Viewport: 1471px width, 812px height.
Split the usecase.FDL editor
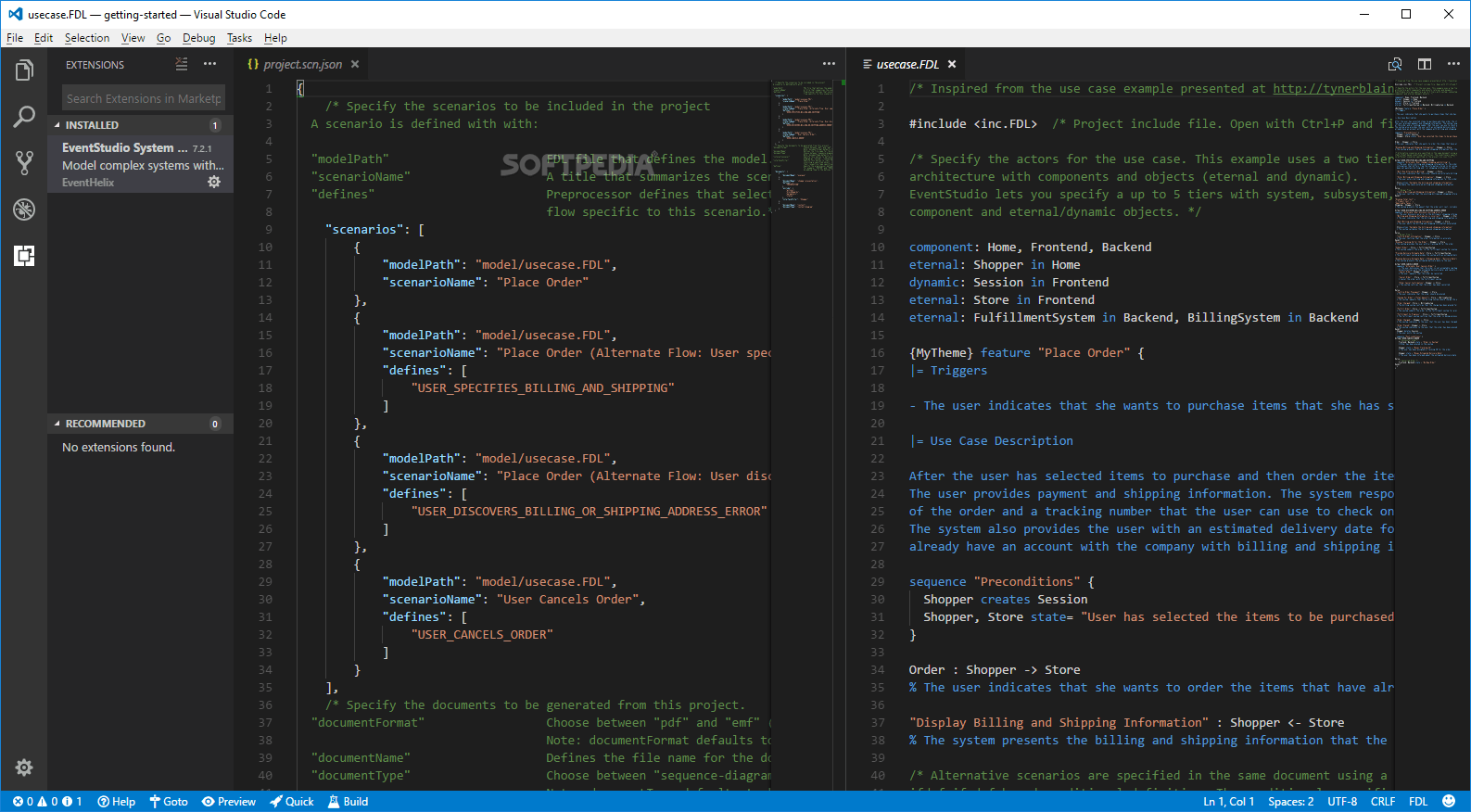point(1425,64)
